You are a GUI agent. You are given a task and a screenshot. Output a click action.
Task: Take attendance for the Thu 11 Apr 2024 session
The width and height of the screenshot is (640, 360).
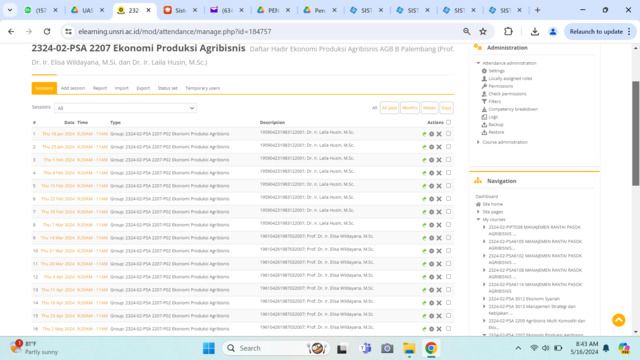point(424,290)
